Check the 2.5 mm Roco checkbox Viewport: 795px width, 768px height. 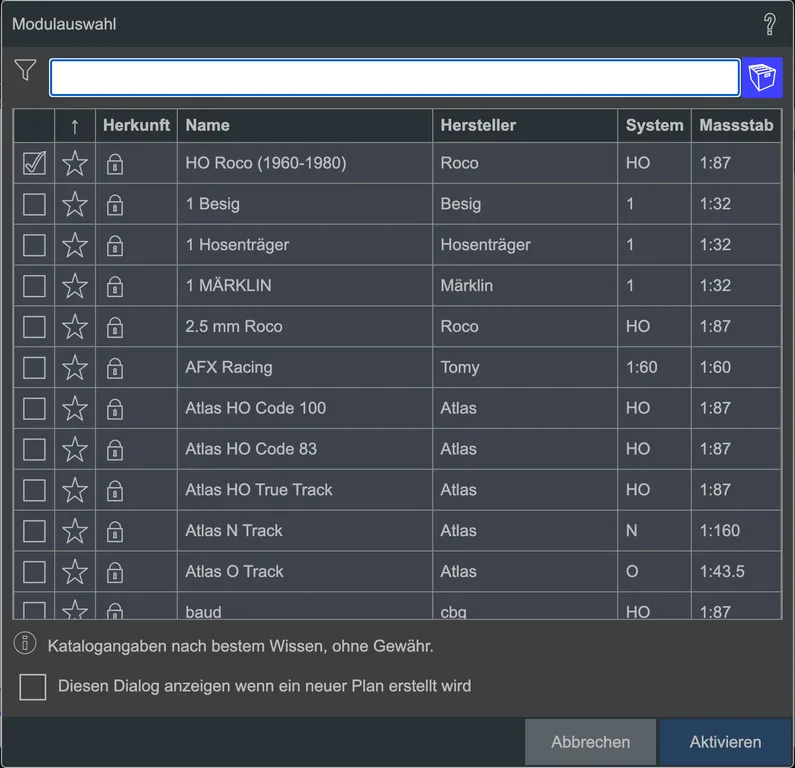(x=34, y=327)
